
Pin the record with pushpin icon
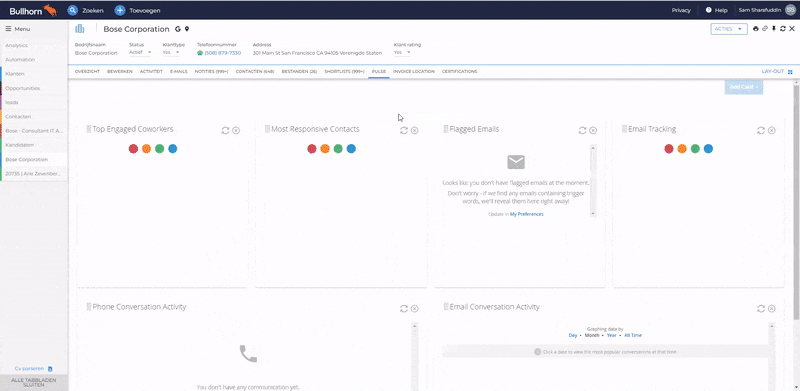tap(773, 29)
